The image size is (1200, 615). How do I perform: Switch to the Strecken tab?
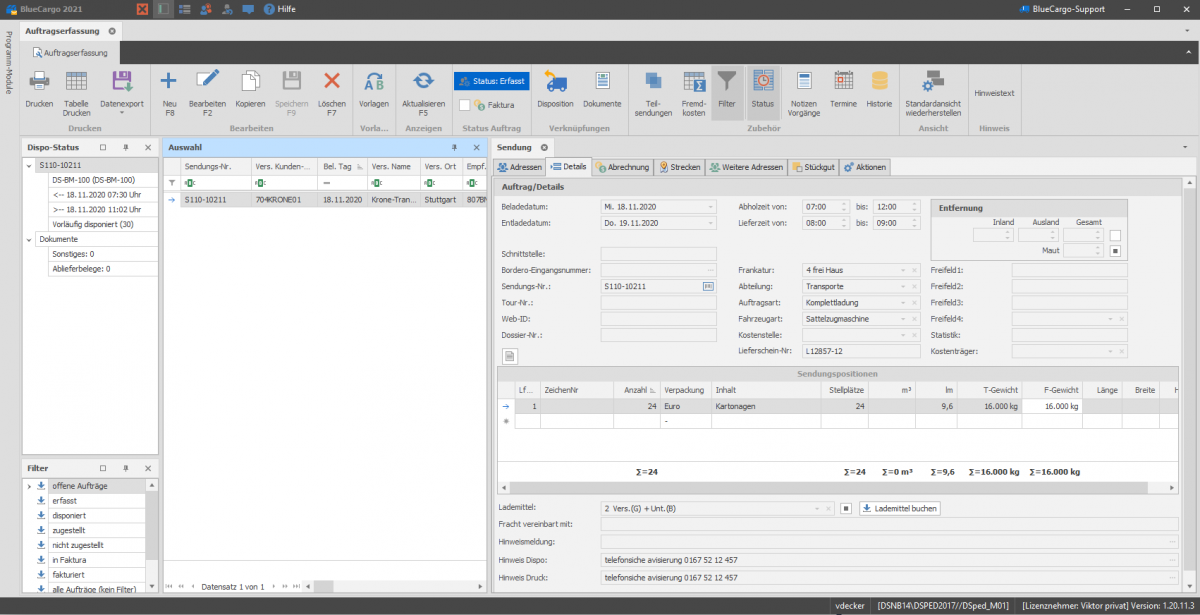click(679, 167)
